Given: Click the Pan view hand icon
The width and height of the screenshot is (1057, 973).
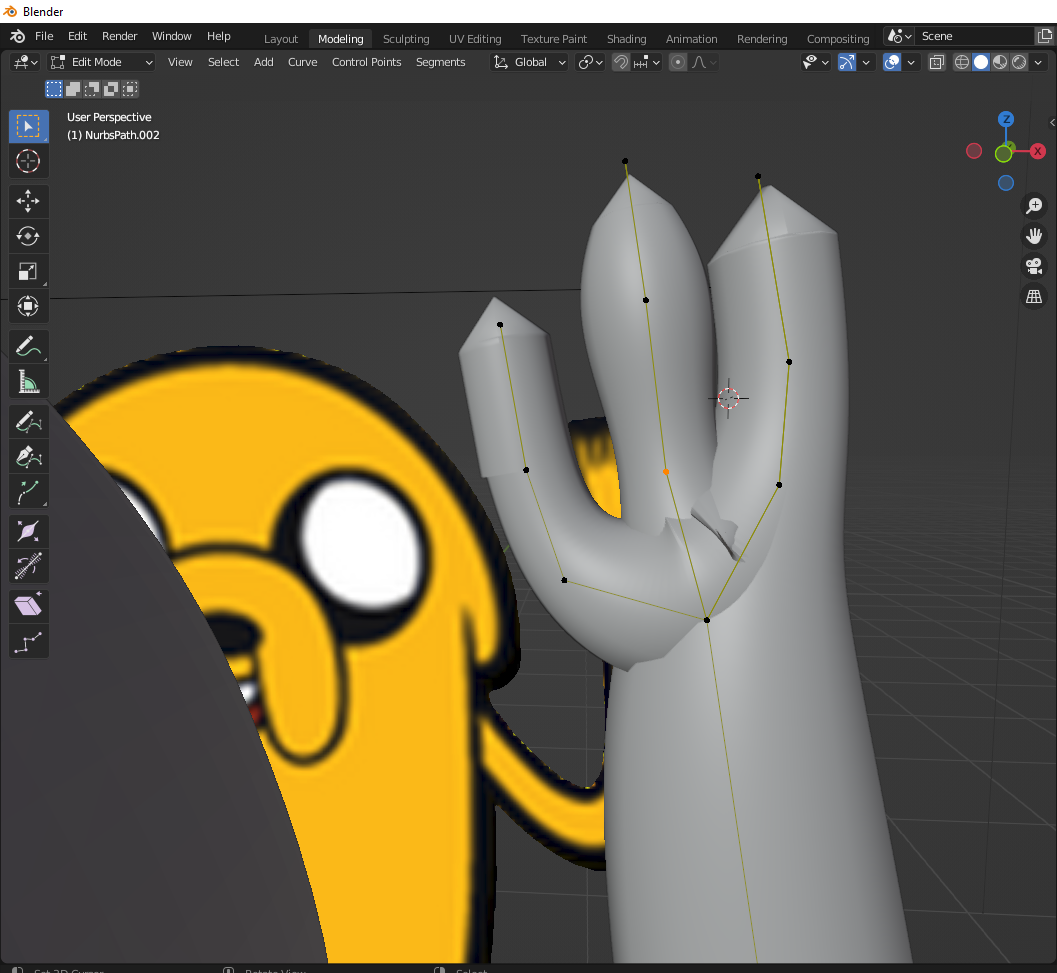Looking at the screenshot, I should point(1034,236).
